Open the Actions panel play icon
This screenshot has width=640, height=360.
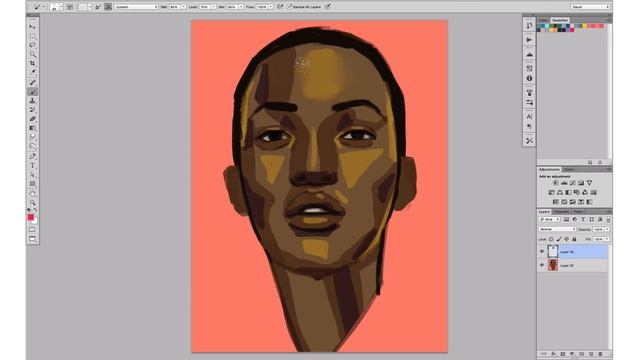pyautogui.click(x=529, y=40)
